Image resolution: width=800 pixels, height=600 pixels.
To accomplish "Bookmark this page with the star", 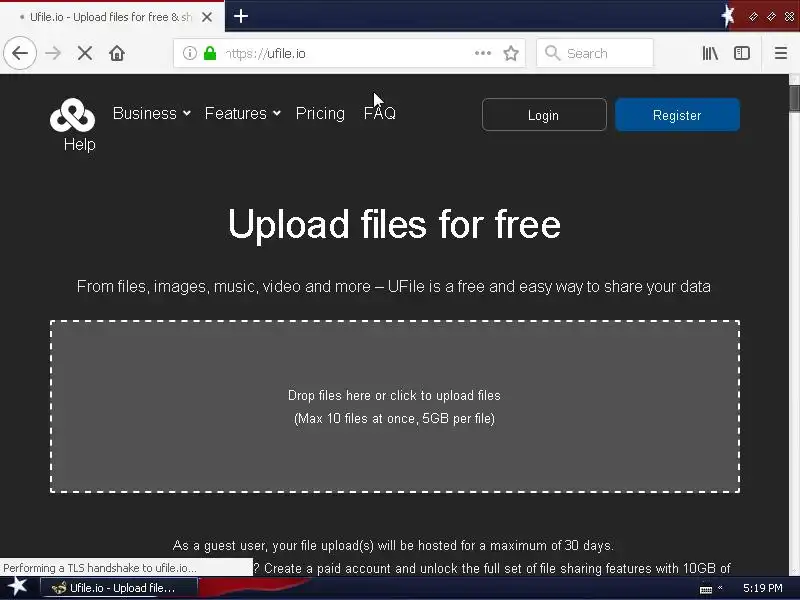I will point(511,53).
